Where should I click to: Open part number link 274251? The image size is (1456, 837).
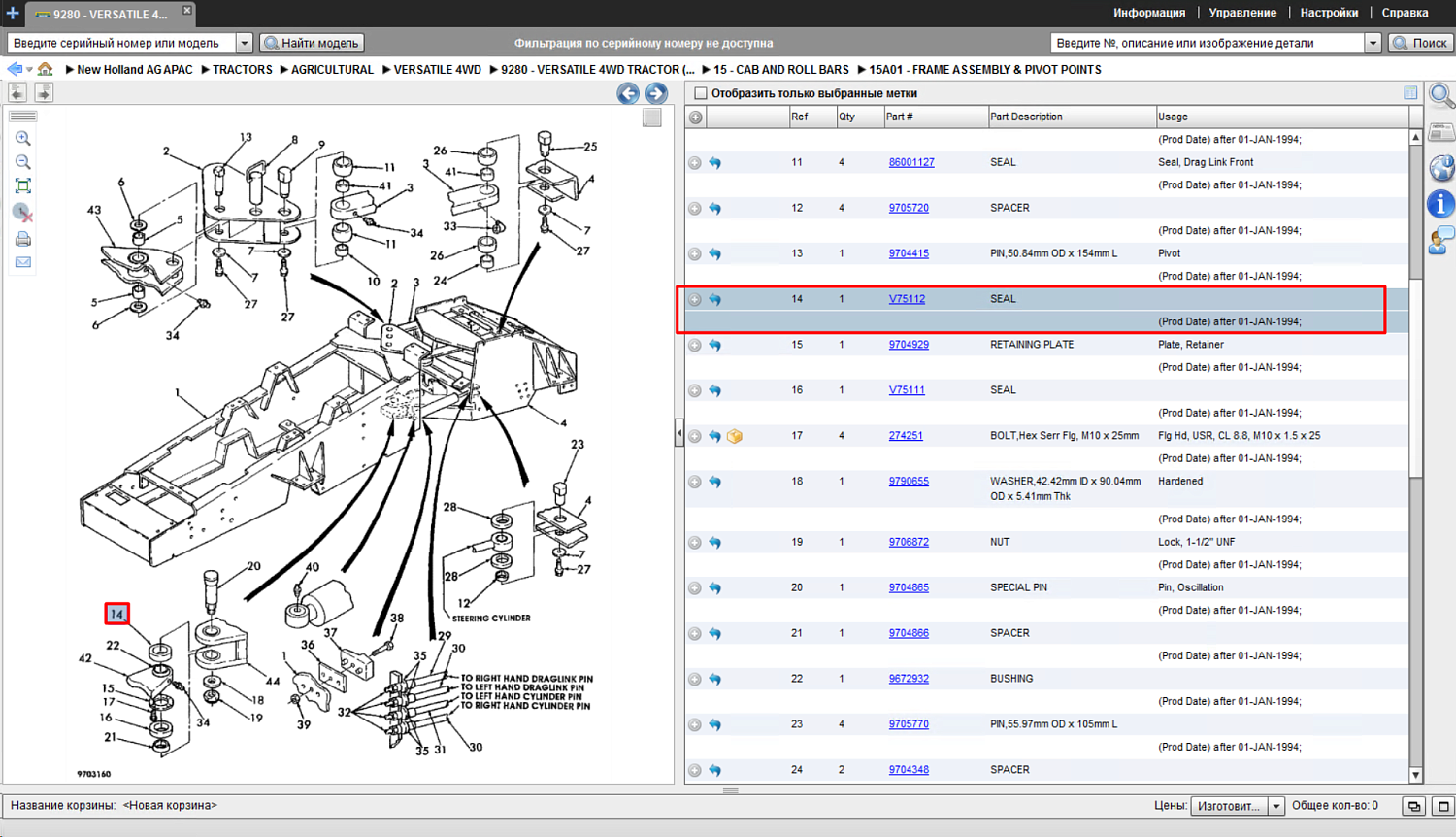(906, 436)
